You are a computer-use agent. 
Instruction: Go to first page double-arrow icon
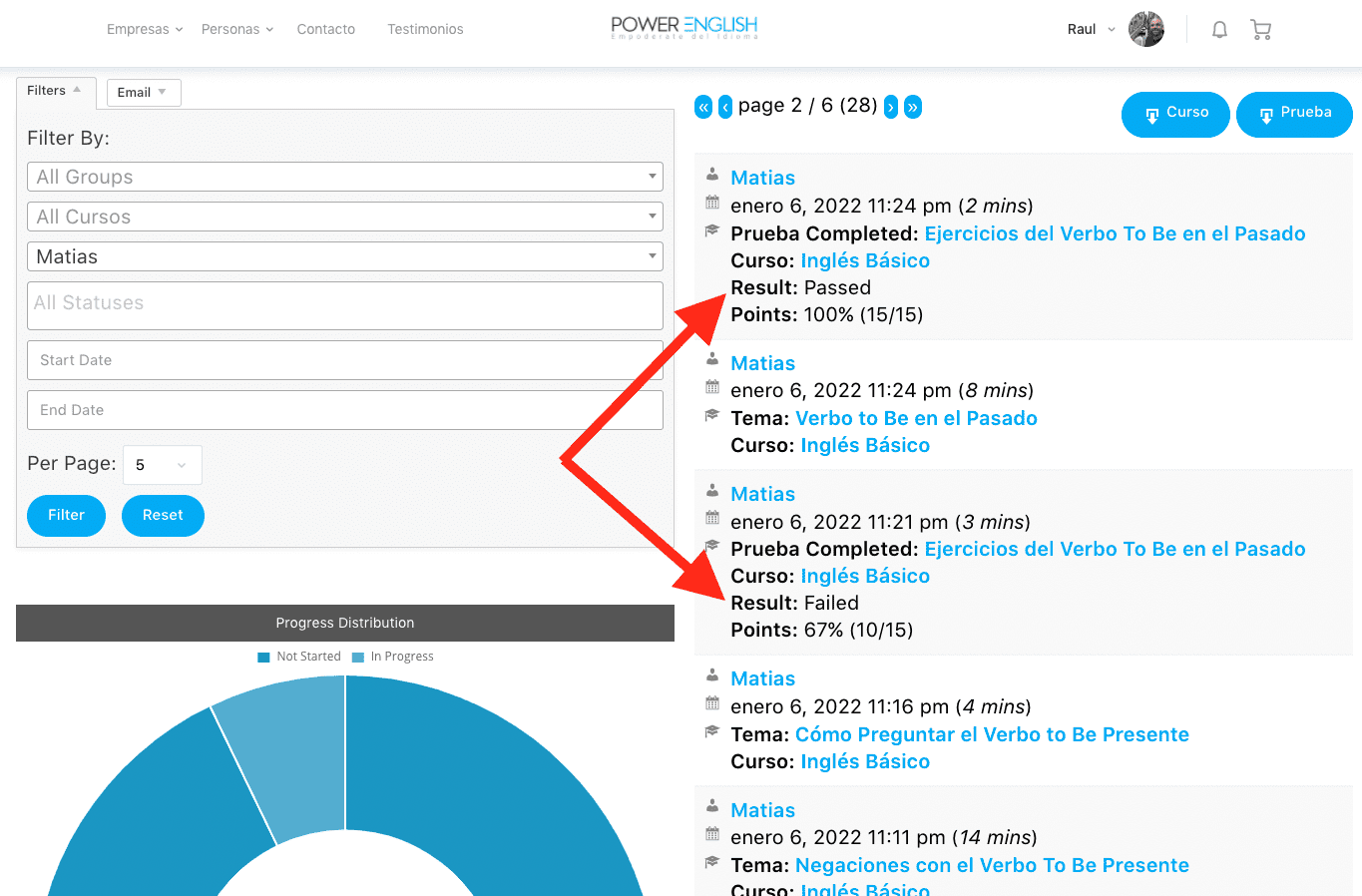[x=703, y=107]
